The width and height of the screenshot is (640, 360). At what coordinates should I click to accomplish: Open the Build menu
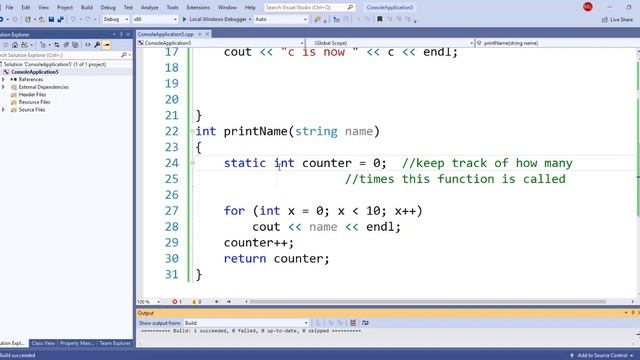87,7
